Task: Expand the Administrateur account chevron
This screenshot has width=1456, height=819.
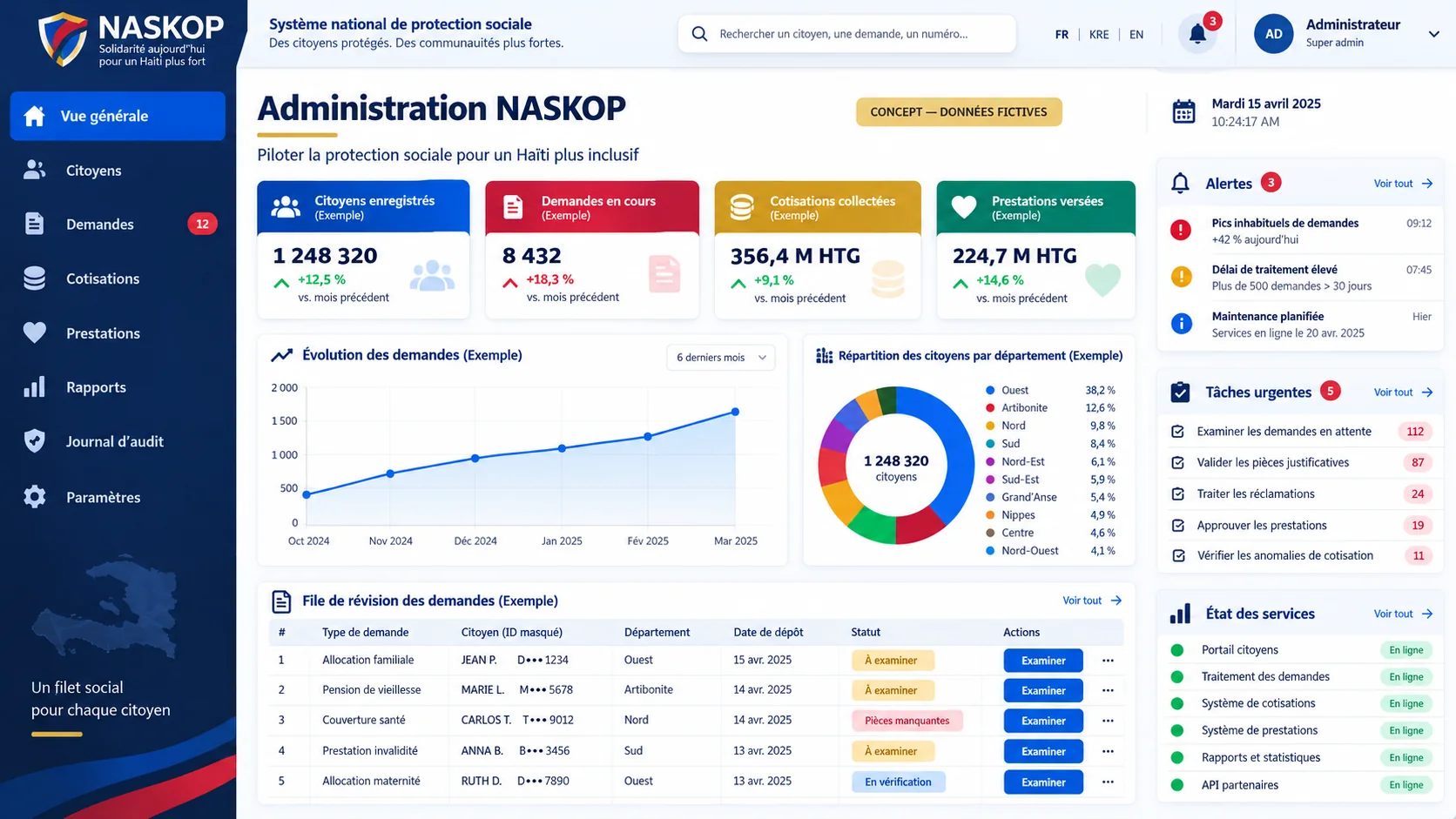Action: (x=1433, y=35)
